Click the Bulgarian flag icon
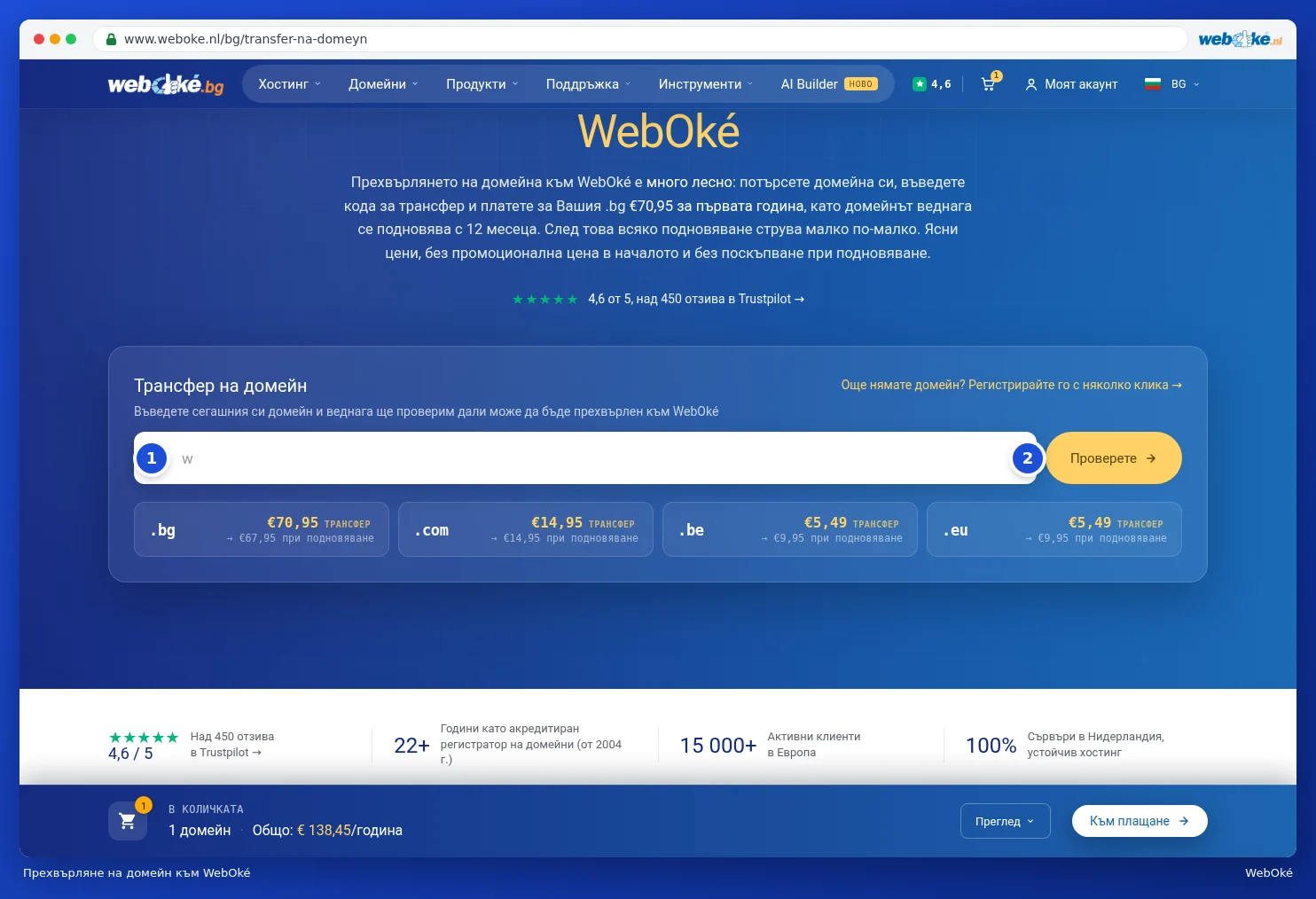 (1153, 84)
